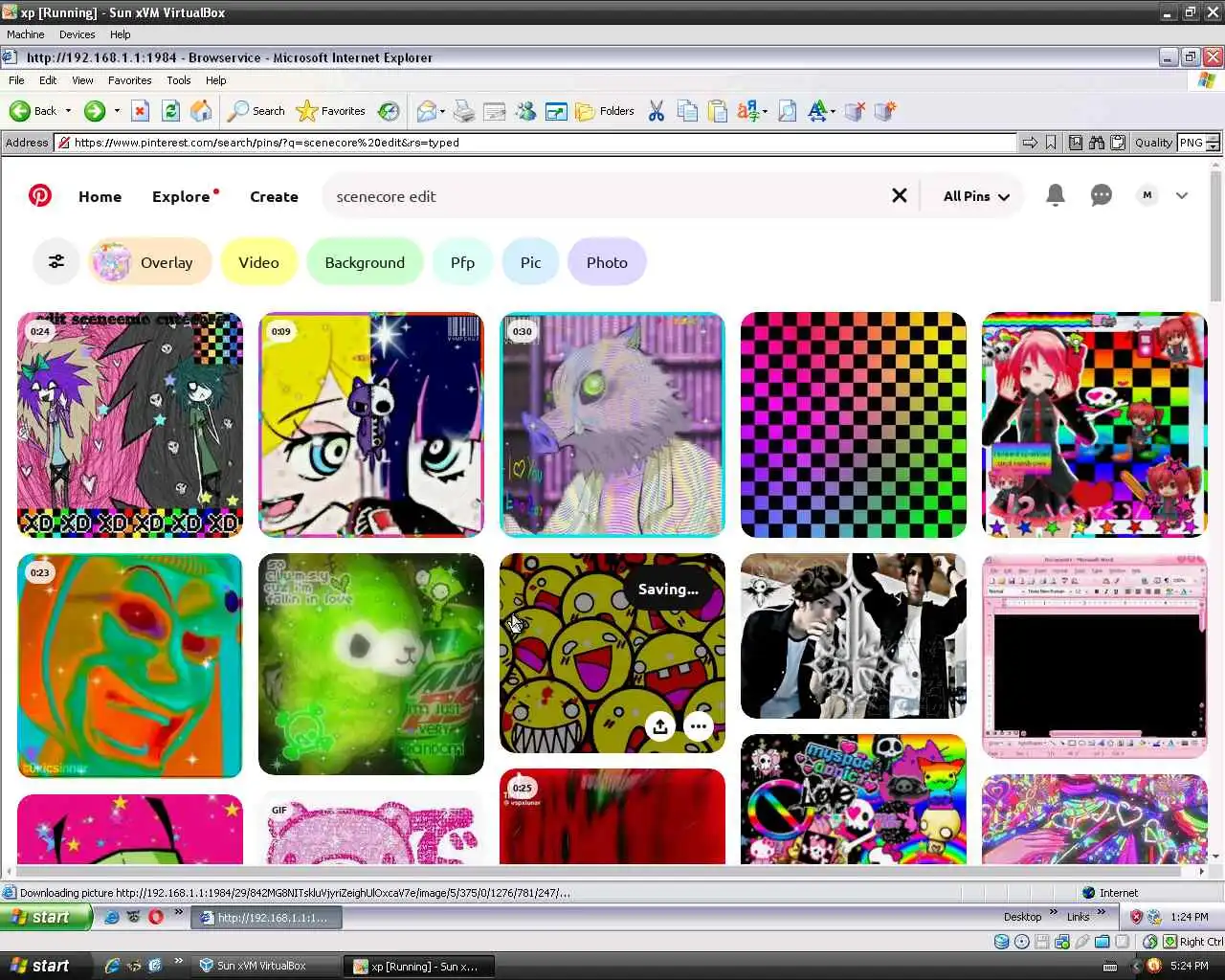Select the Pic filter chip
1225x980 pixels.
[x=530, y=262]
